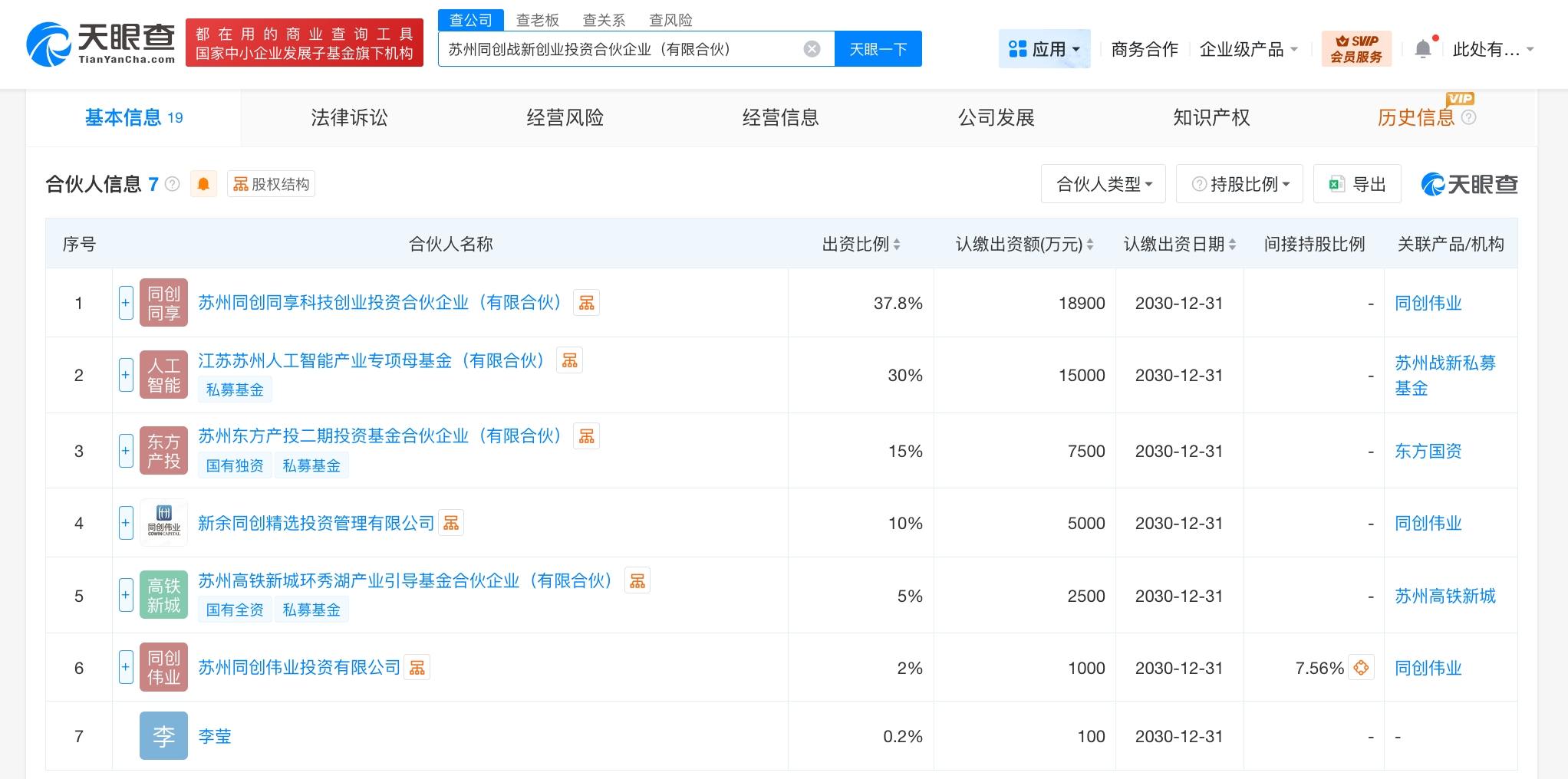Screen dimensions: 1568x779
Task: Open partner link 李莹
Action: point(215,736)
